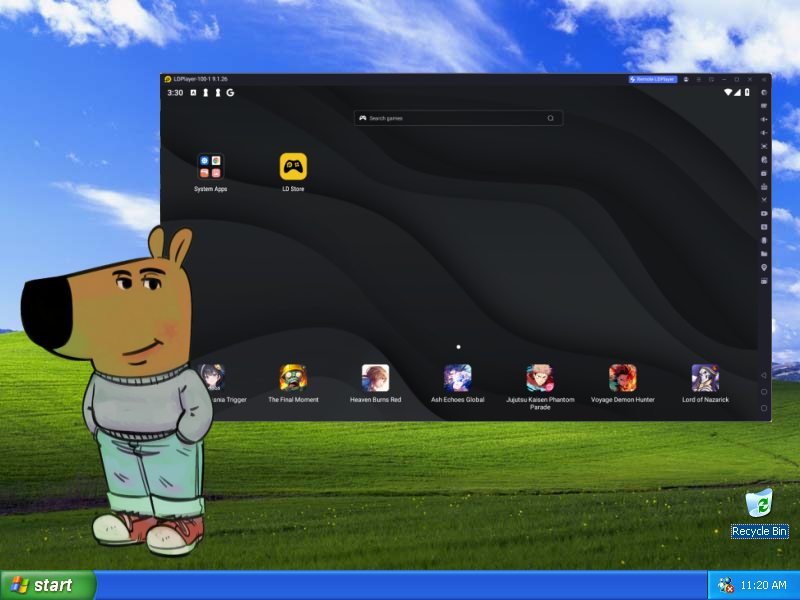Screen dimensions: 800x600
Task: Open the System Apps folder
Action: click(210, 172)
